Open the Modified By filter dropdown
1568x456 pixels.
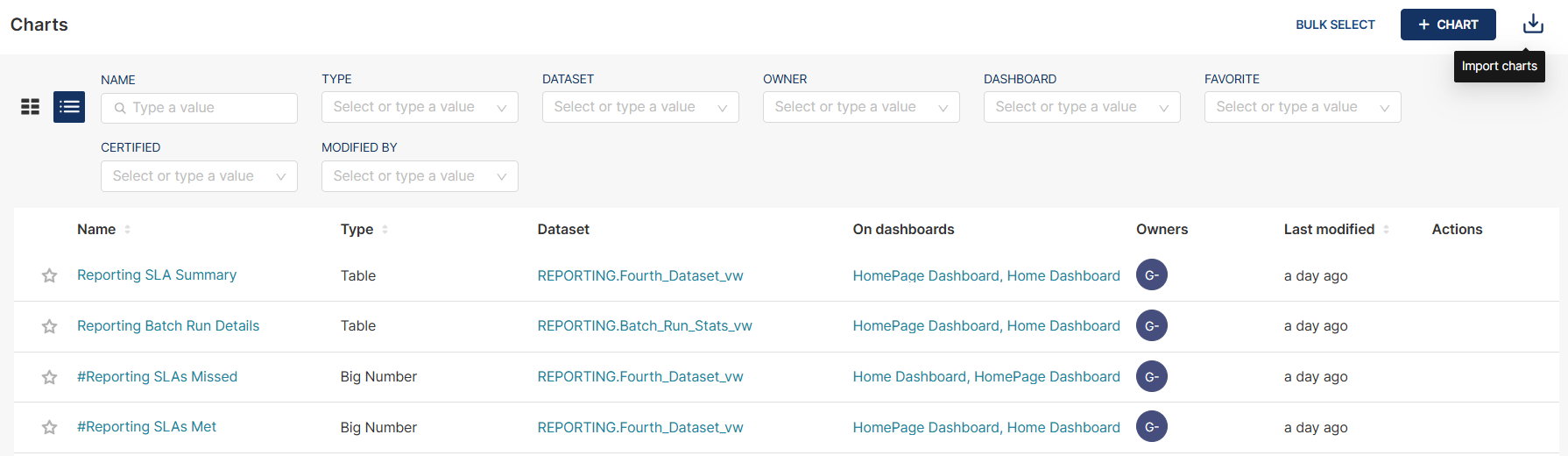[x=420, y=176]
